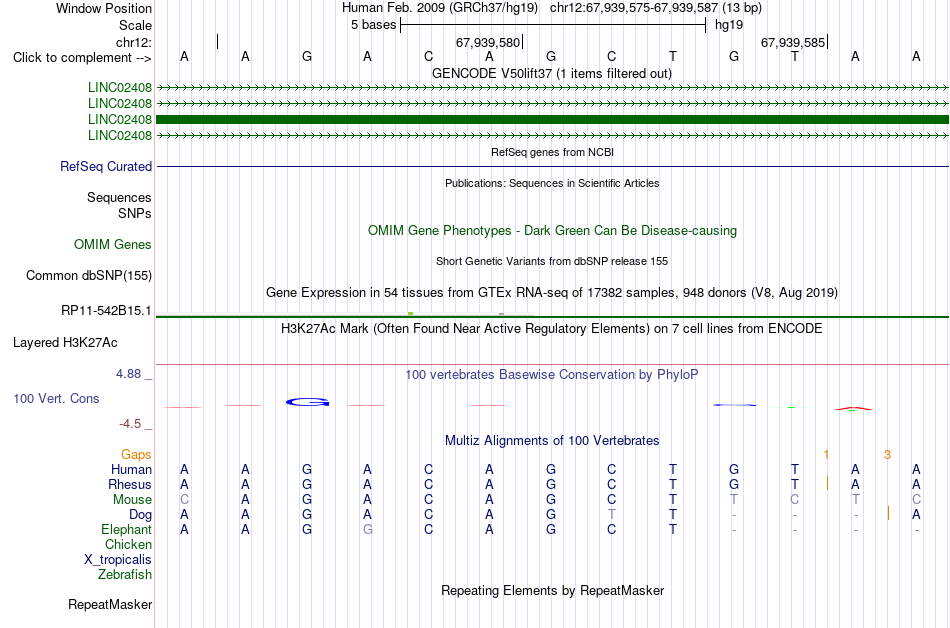Select the X_tropicalis alignment row label
Viewport: 950px width, 628px height.
click(x=118, y=560)
